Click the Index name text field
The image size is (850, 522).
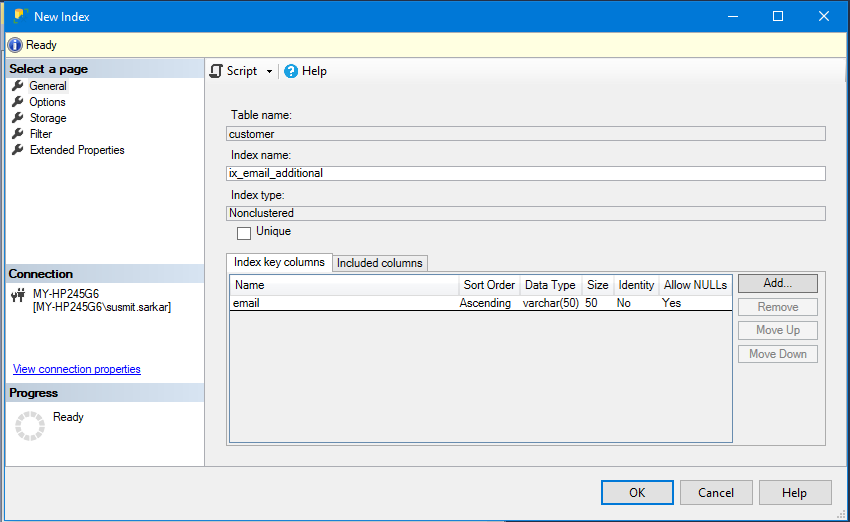pos(526,173)
